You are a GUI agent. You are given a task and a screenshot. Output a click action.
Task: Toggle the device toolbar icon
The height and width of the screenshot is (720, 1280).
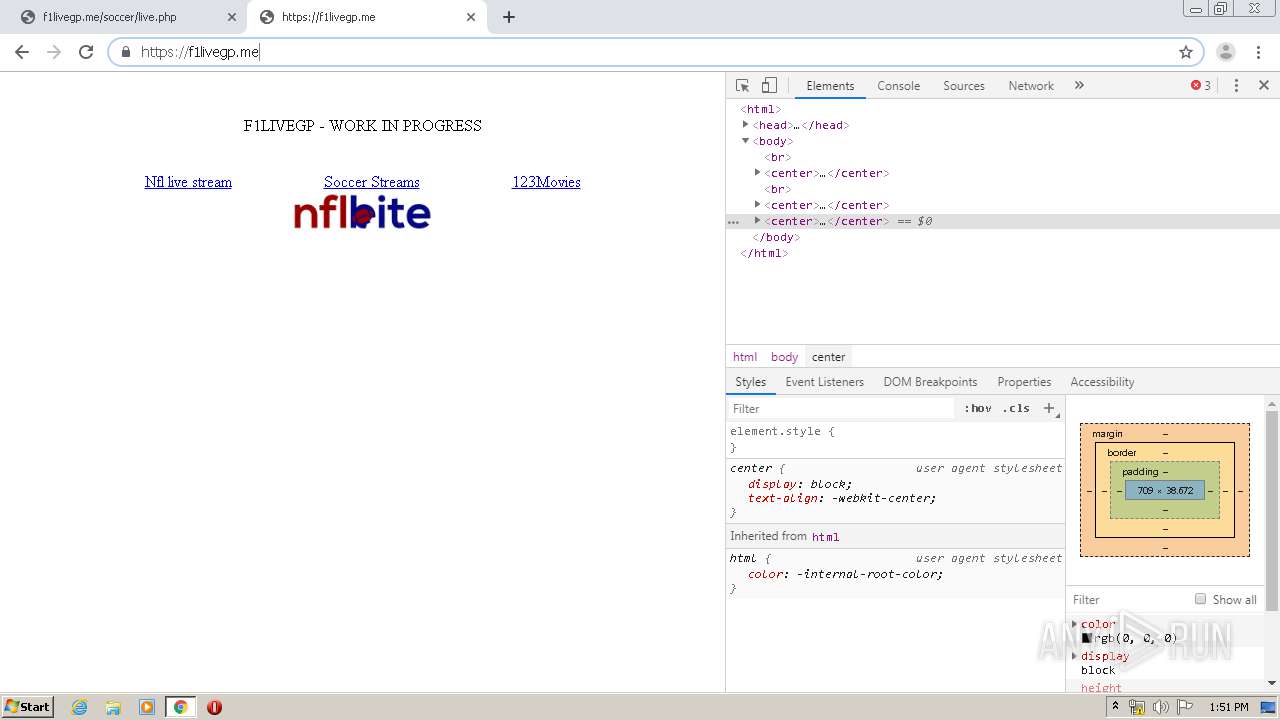click(x=769, y=86)
